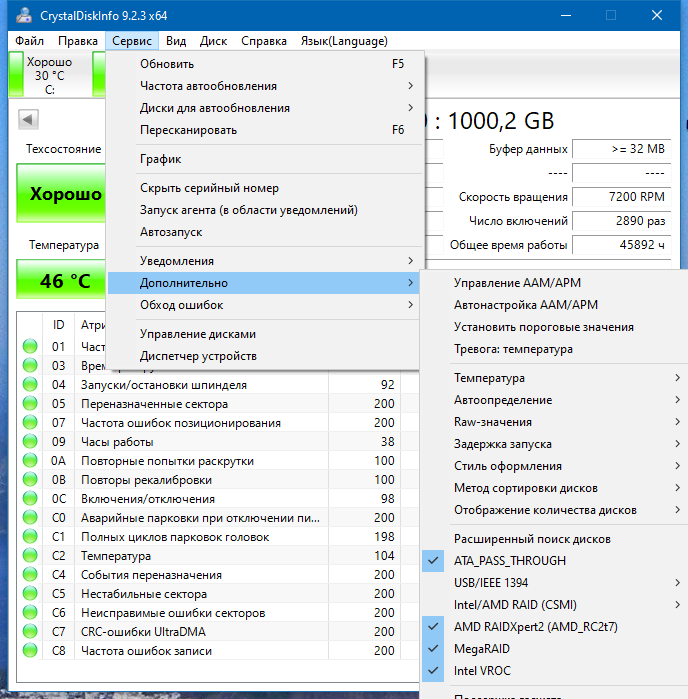Expand Диски для автообновления submenu

(263, 108)
